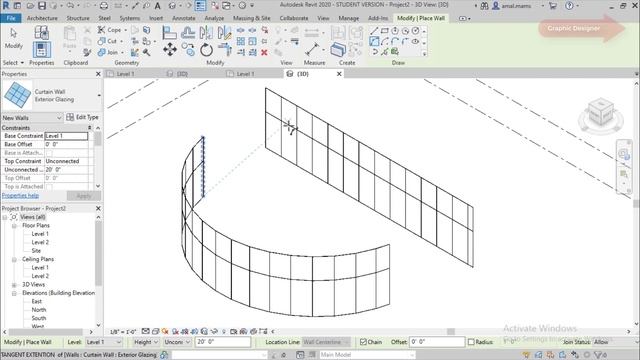
Task: Click the Help question mark icon
Action: coord(569,6)
